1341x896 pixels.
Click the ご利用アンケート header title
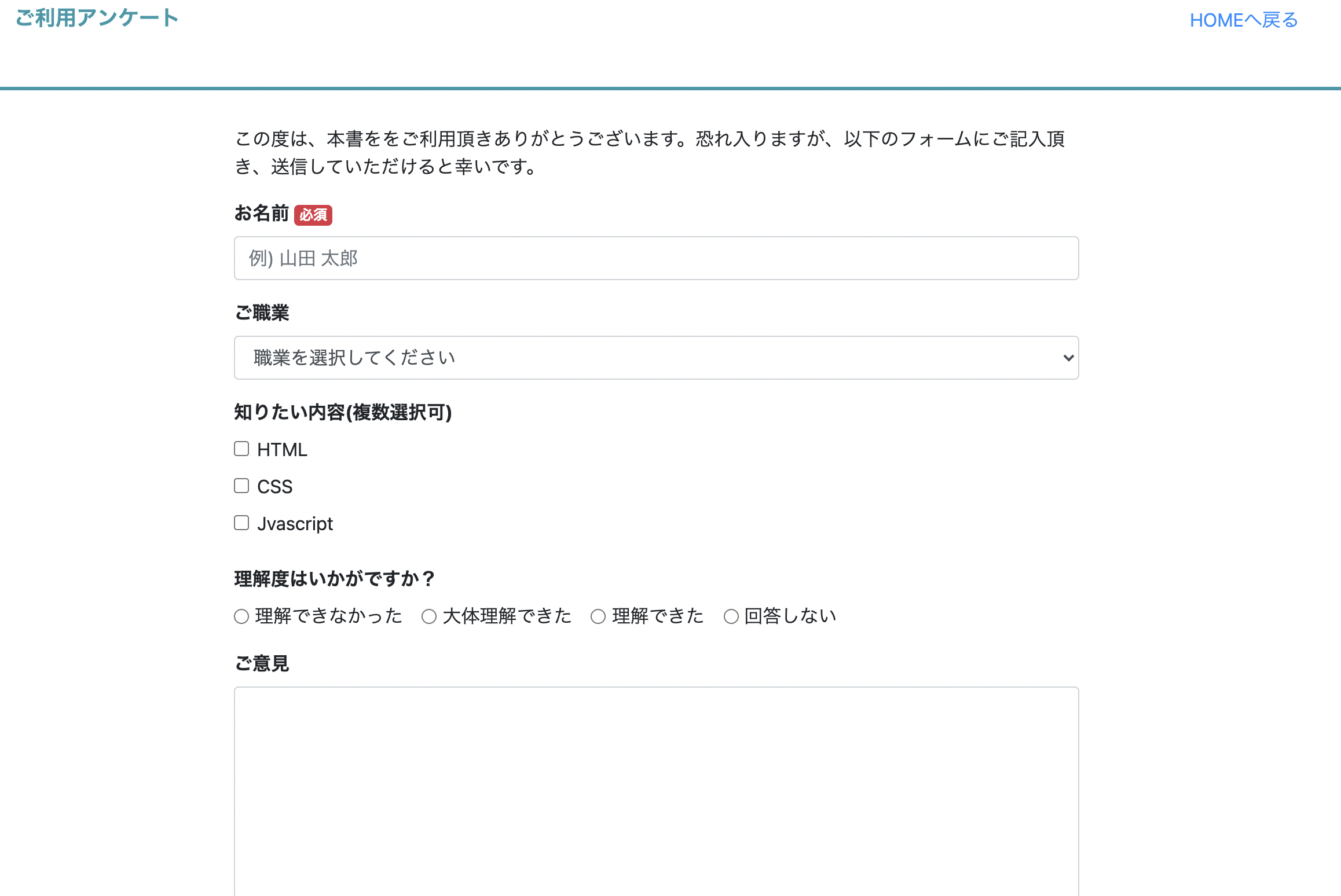[x=97, y=18]
